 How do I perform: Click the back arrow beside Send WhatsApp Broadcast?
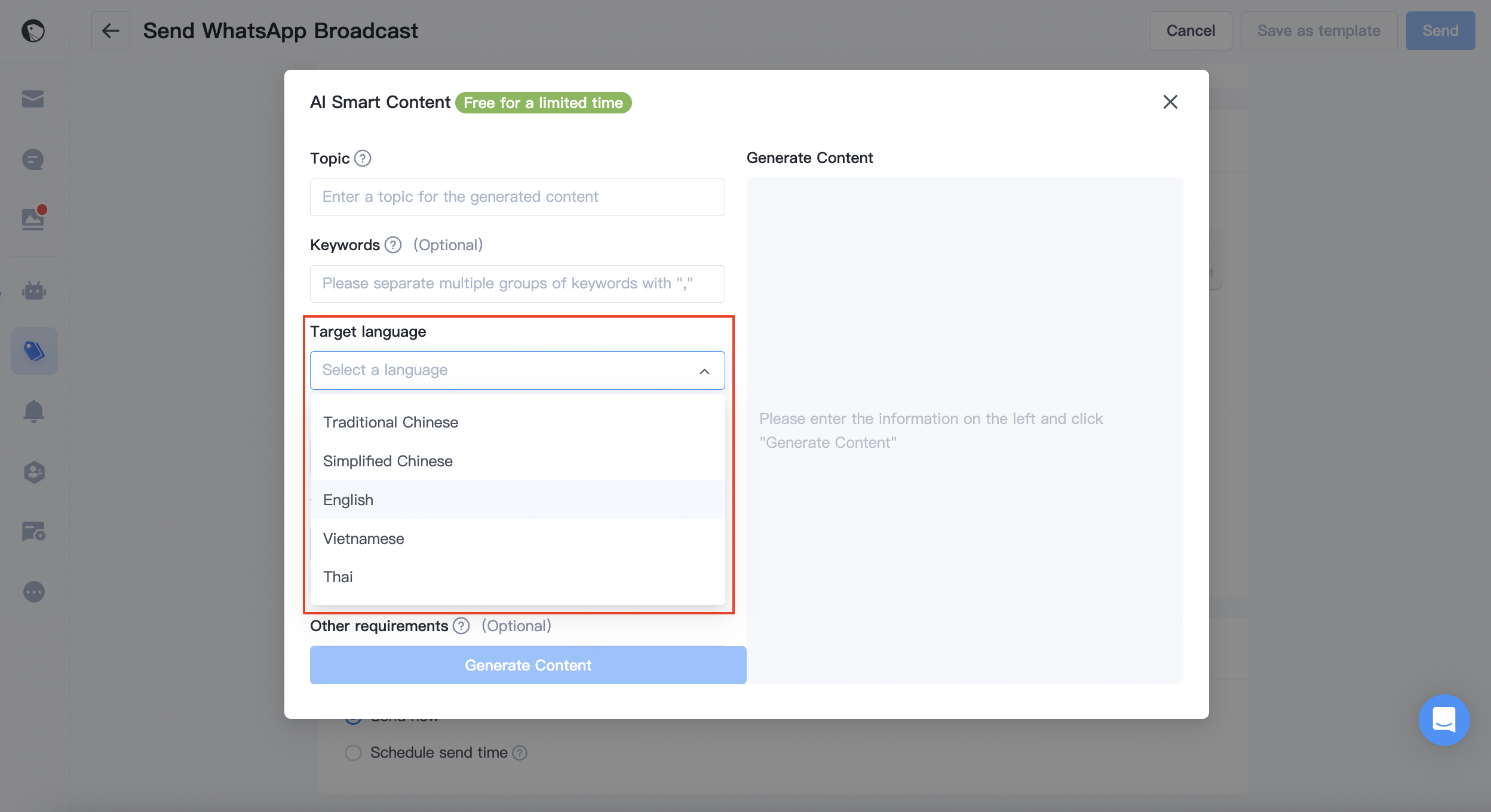[111, 30]
